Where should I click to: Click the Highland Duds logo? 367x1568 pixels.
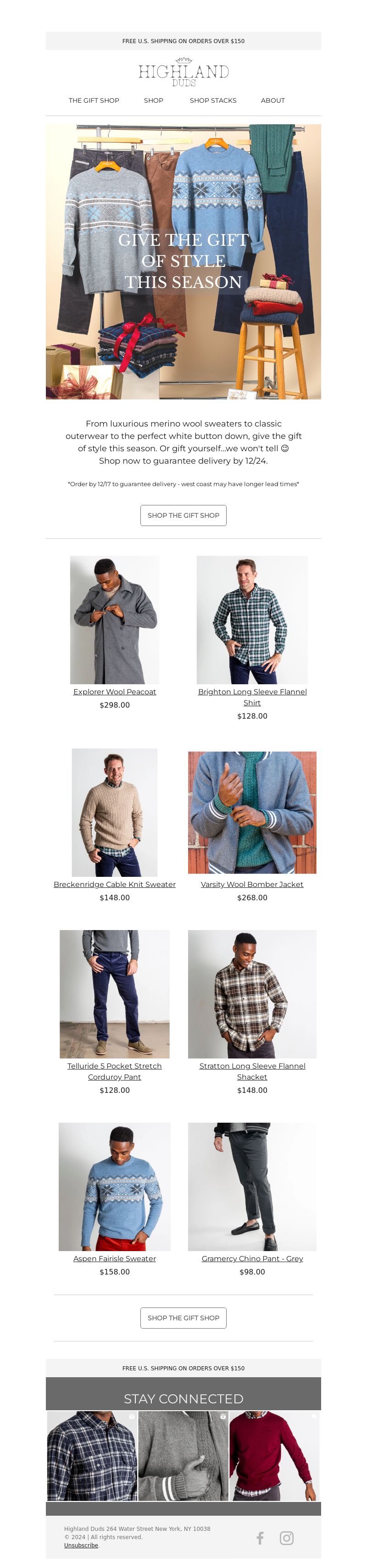[x=183, y=72]
